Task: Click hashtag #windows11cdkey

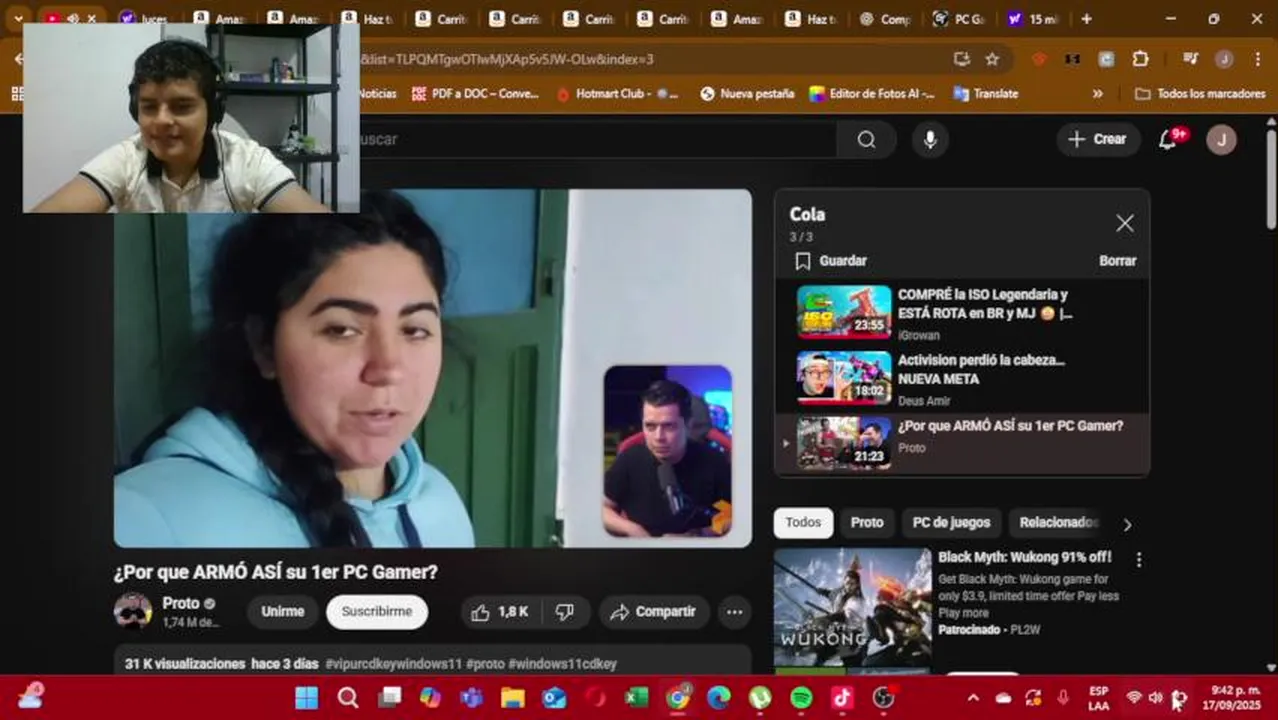Action: 562,664
